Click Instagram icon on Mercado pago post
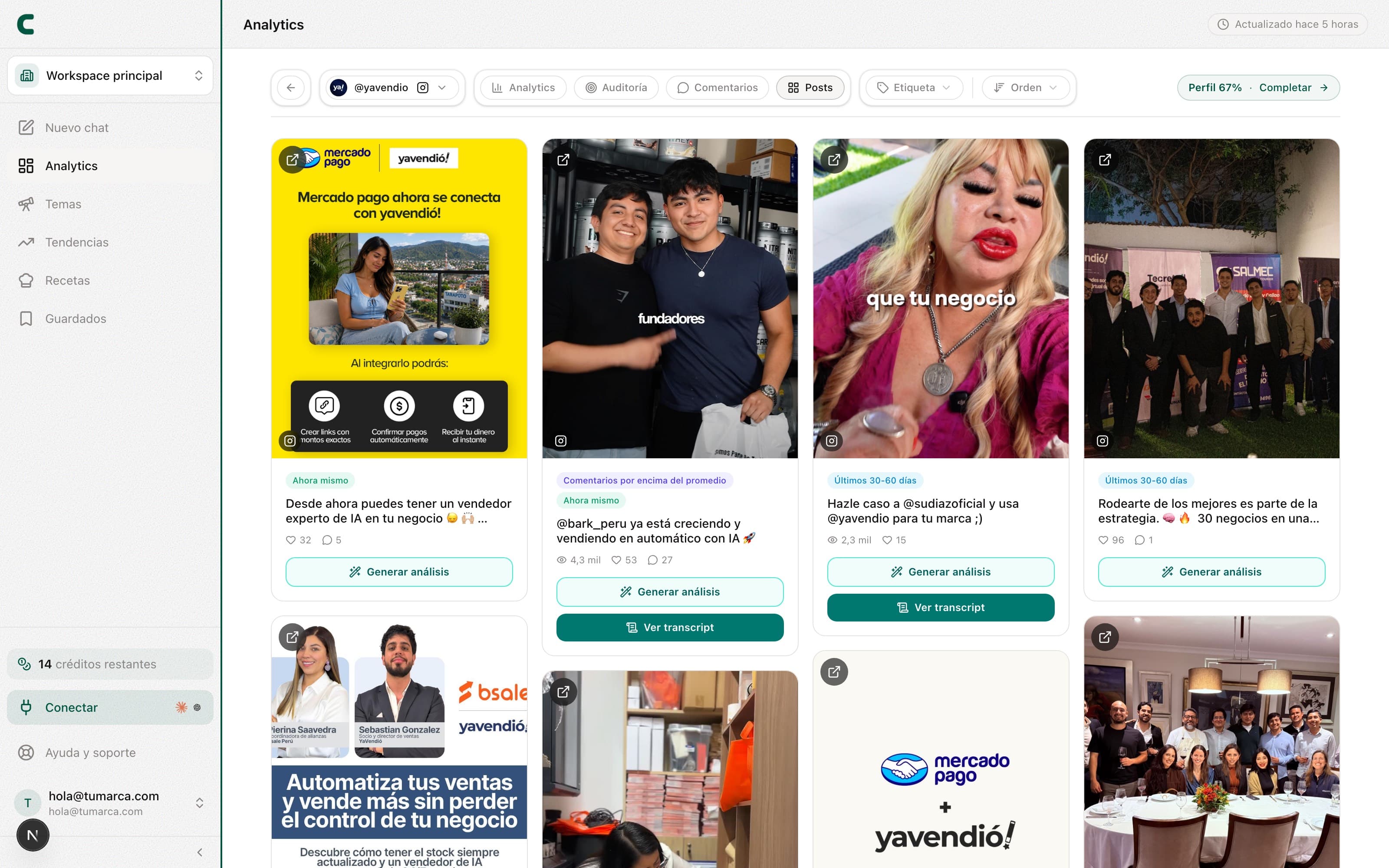Screen dimensions: 1389x868 pos(290,441)
